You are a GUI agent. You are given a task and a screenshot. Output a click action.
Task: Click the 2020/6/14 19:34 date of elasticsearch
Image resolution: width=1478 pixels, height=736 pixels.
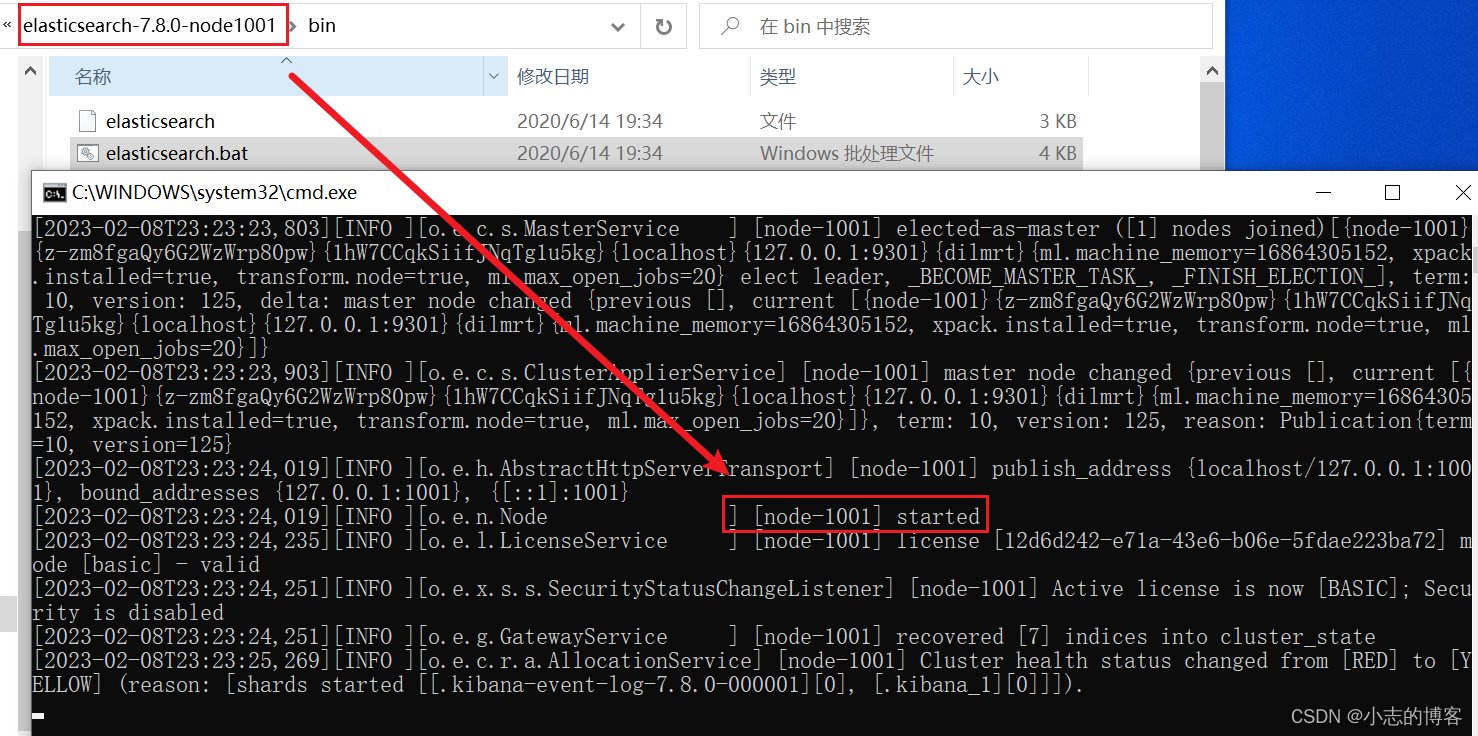click(590, 121)
